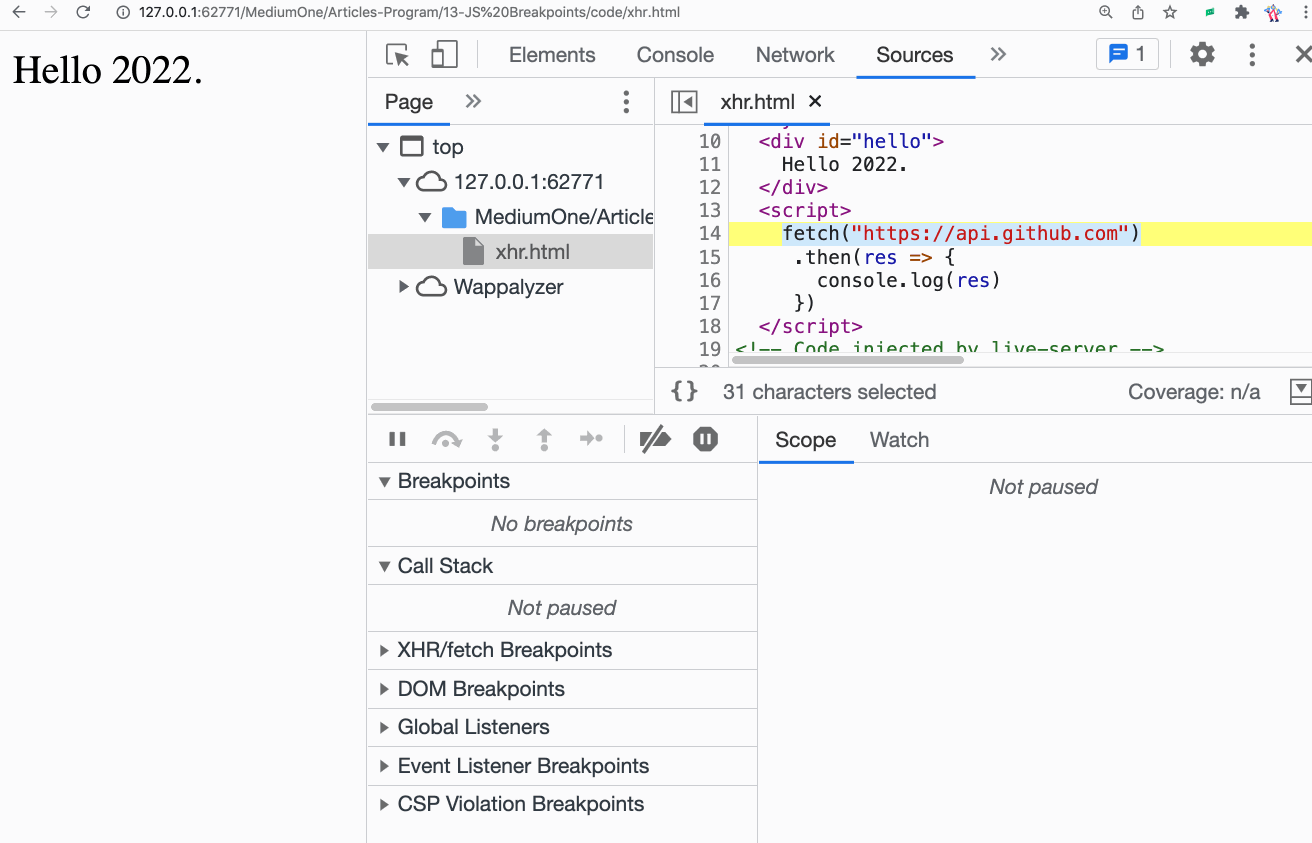Pretty print the source with braces icon
Viewport: 1312px width, 843px height.
684,392
